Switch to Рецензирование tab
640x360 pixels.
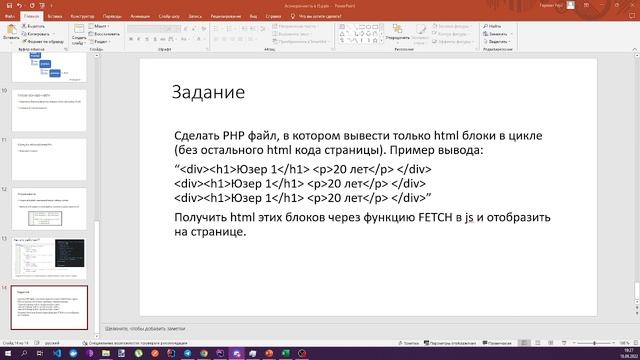click(x=226, y=16)
